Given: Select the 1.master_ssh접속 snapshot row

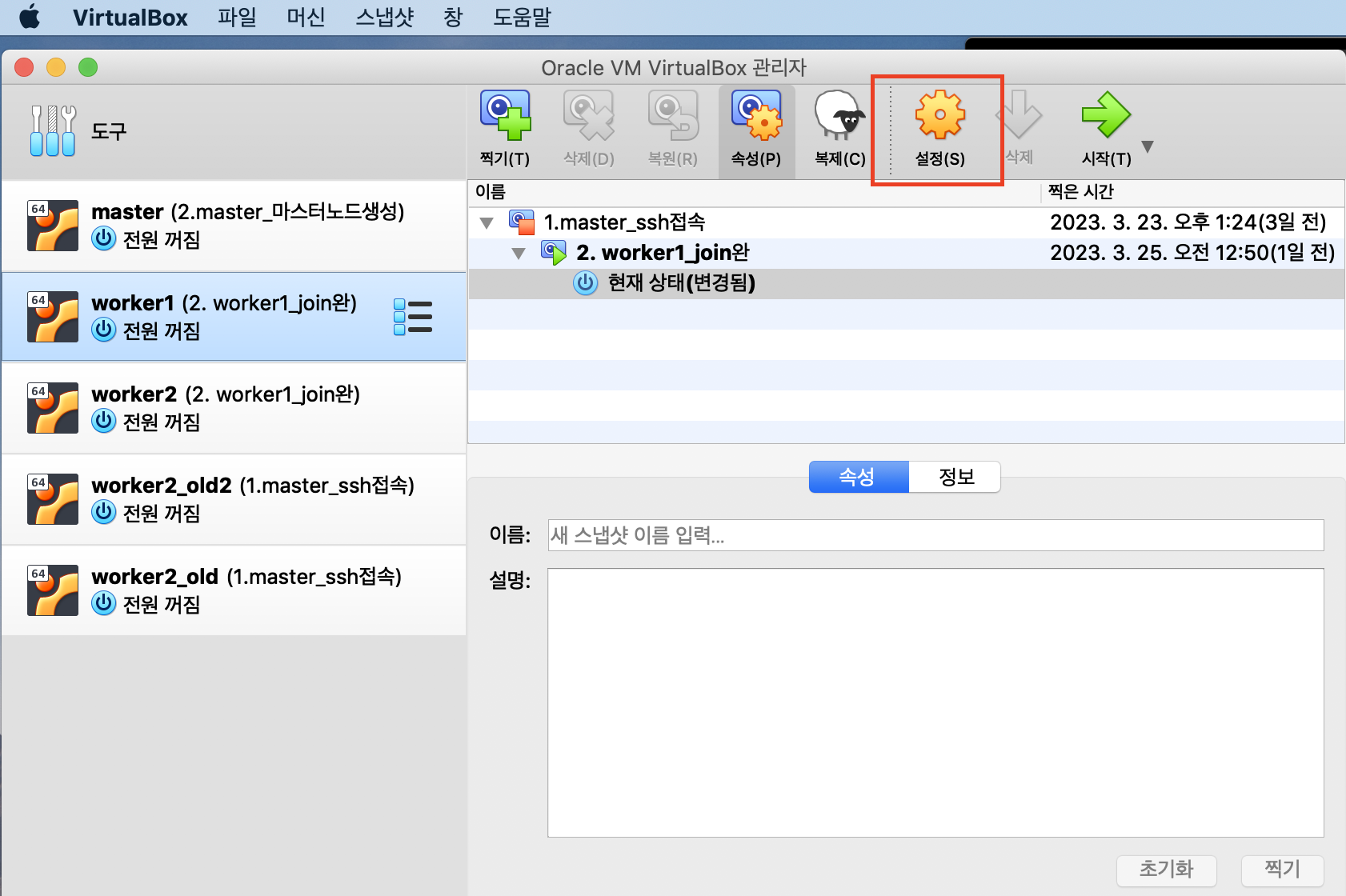Looking at the screenshot, I should (x=906, y=222).
